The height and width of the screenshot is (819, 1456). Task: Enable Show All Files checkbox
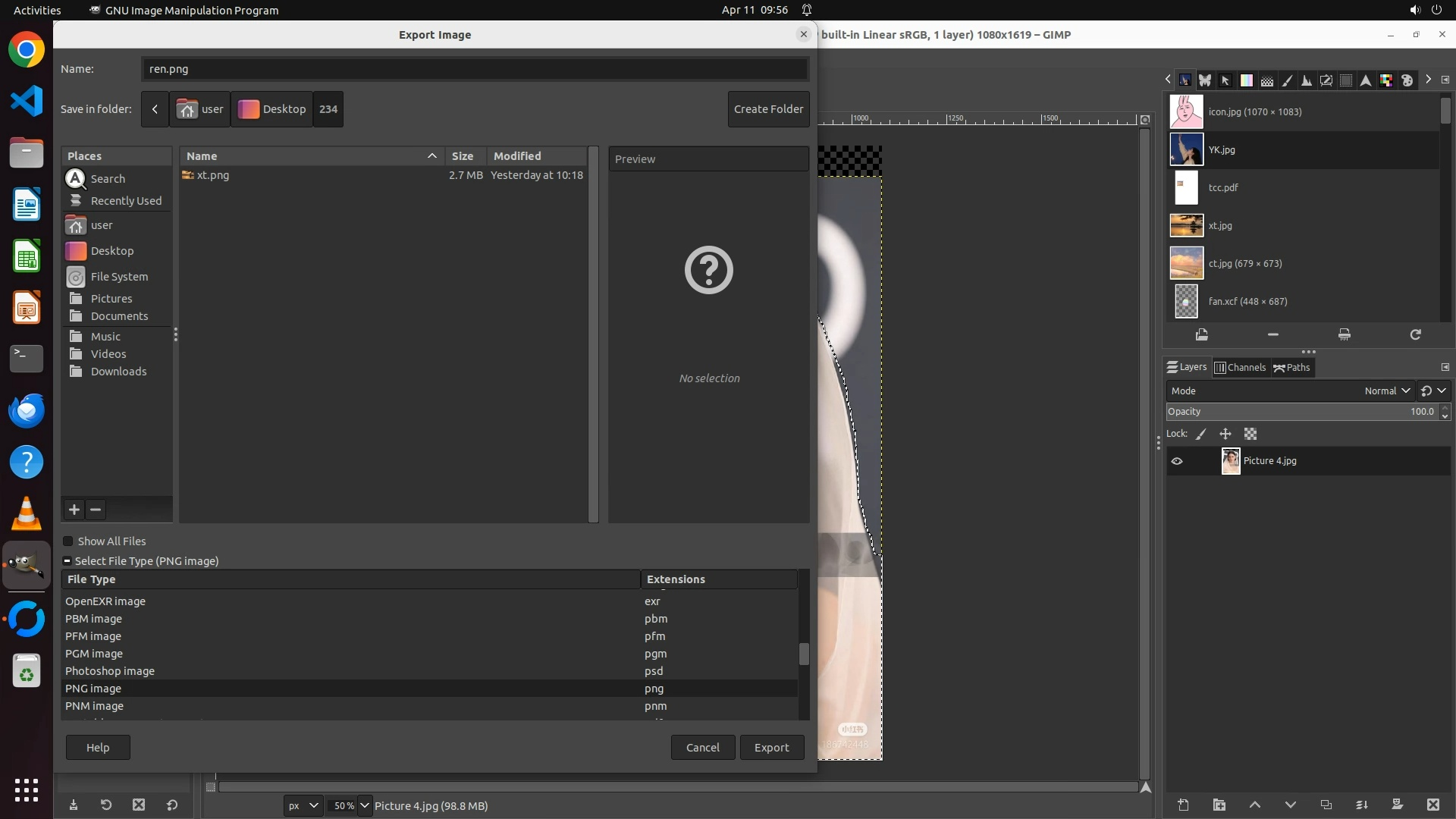[x=68, y=541]
